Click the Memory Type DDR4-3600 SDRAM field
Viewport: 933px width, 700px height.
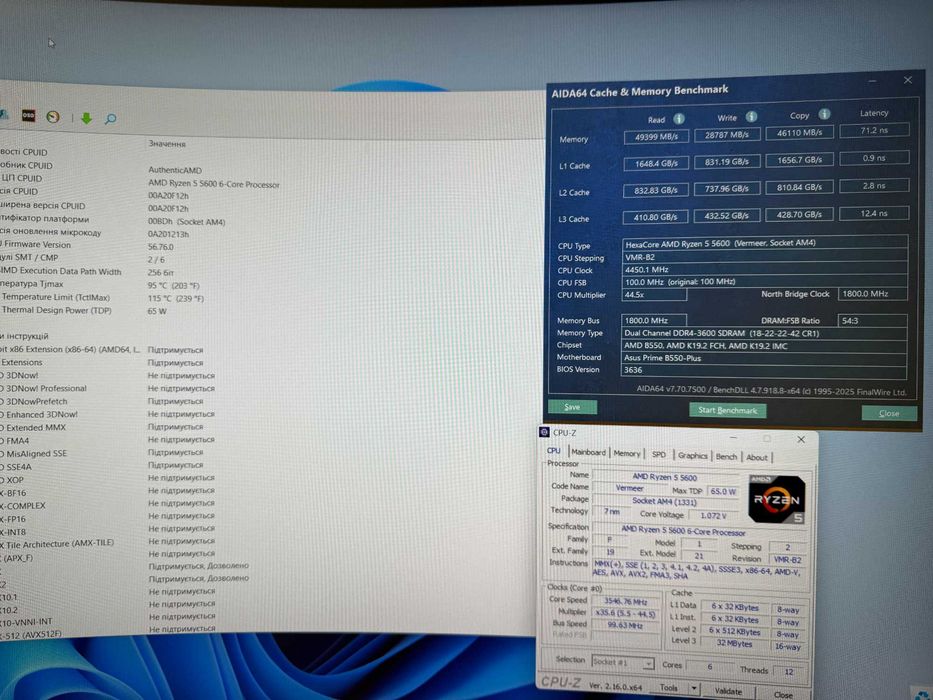[765, 333]
